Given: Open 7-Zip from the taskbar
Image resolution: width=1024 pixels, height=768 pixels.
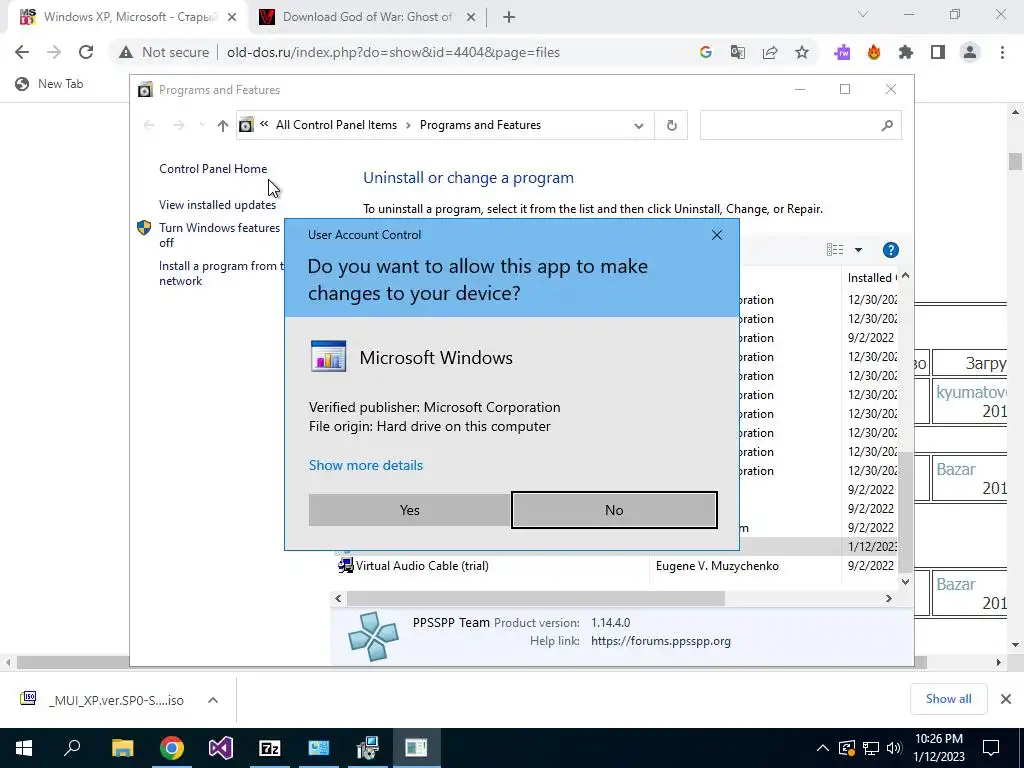Looking at the screenshot, I should (x=270, y=748).
